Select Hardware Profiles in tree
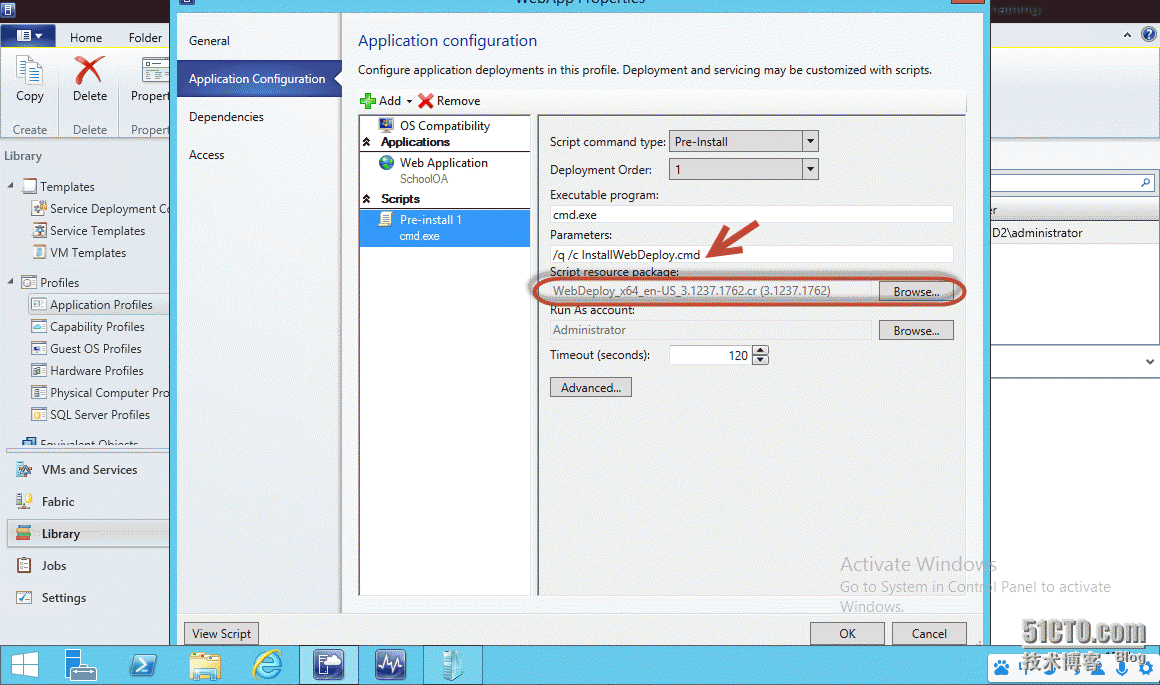This screenshot has width=1160, height=685. coord(87,371)
